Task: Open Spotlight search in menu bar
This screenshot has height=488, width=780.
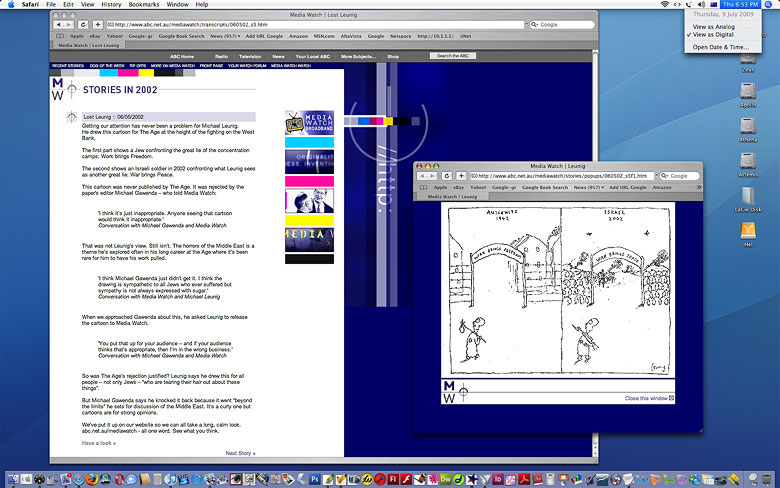Action: coord(769,4)
